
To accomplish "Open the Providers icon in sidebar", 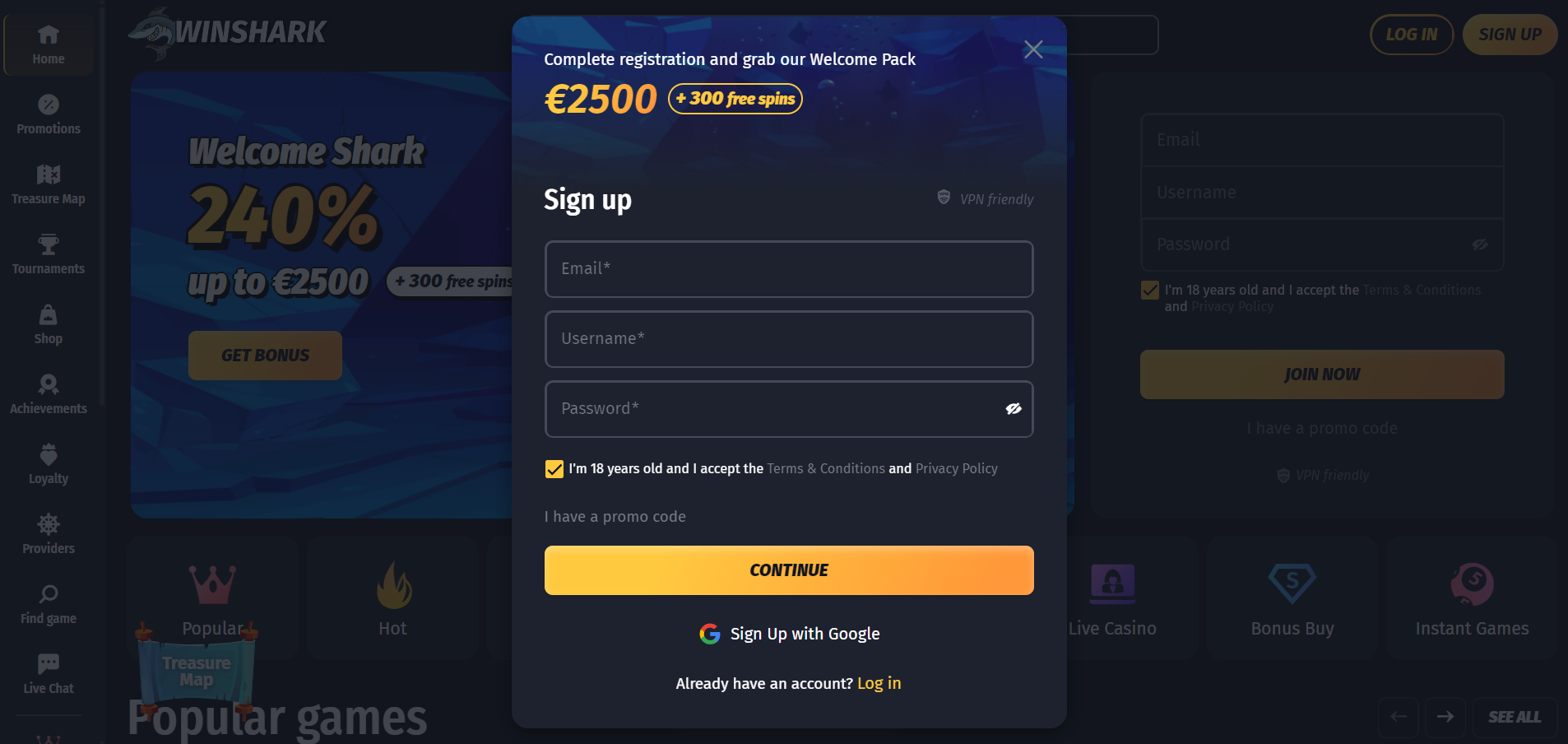I will (x=49, y=524).
